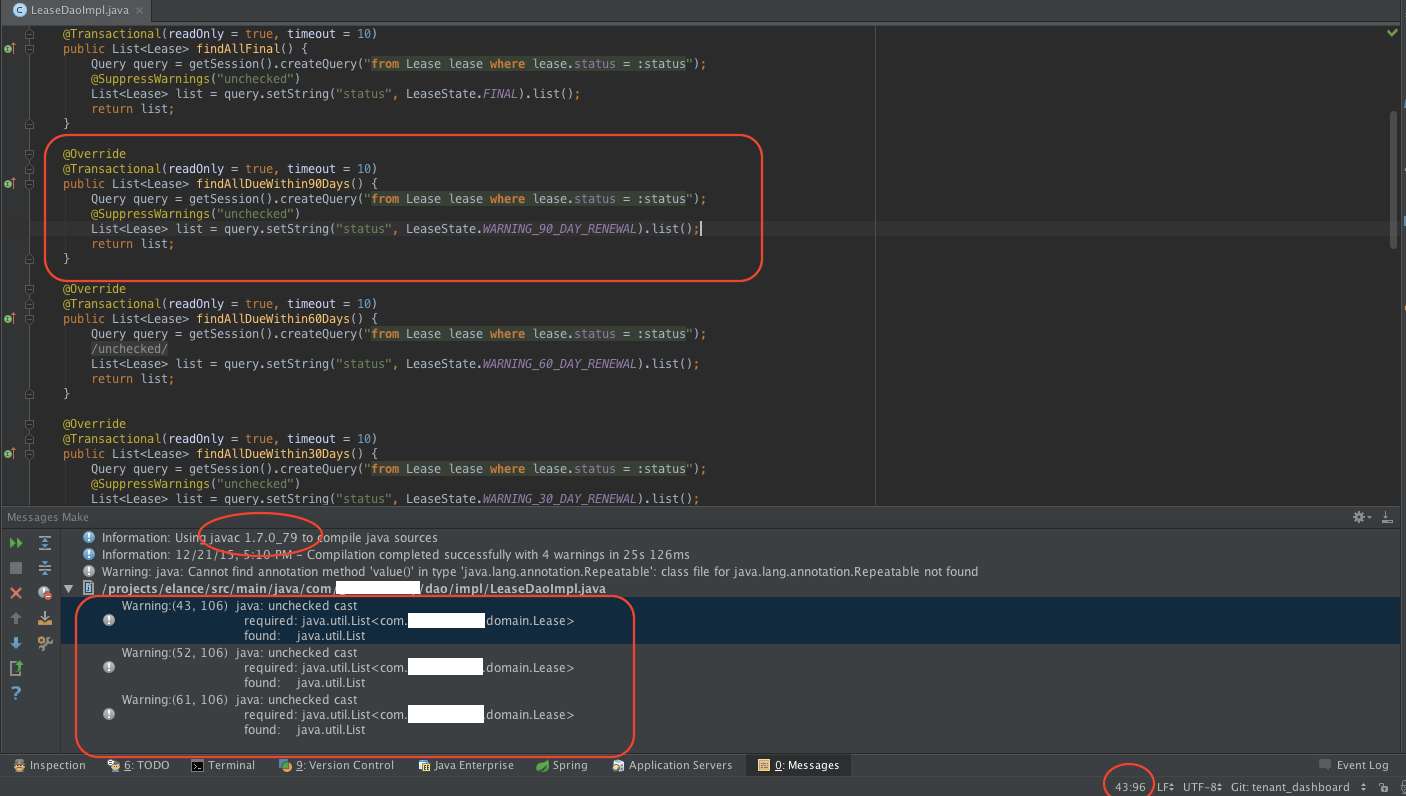This screenshot has height=796, width=1406.
Task: Toggle Autoscroll to Source icon
Action: 45,618
